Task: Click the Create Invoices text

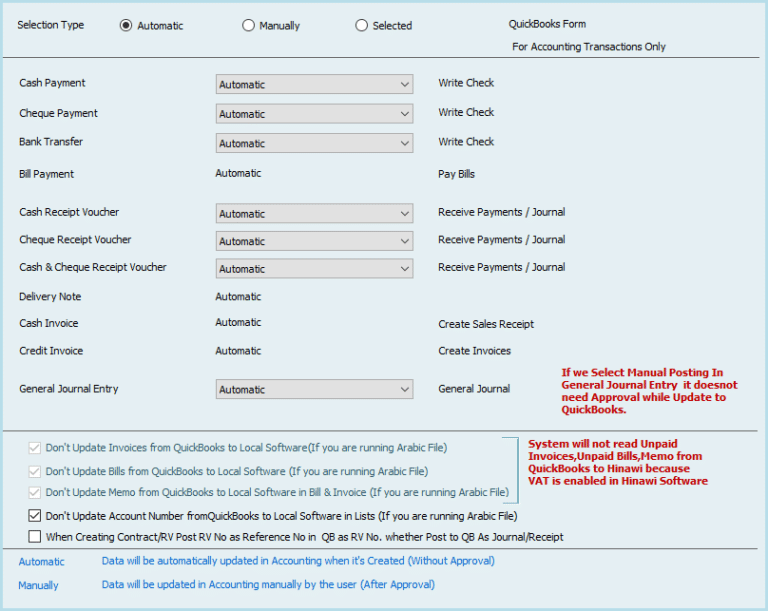Action: click(474, 351)
